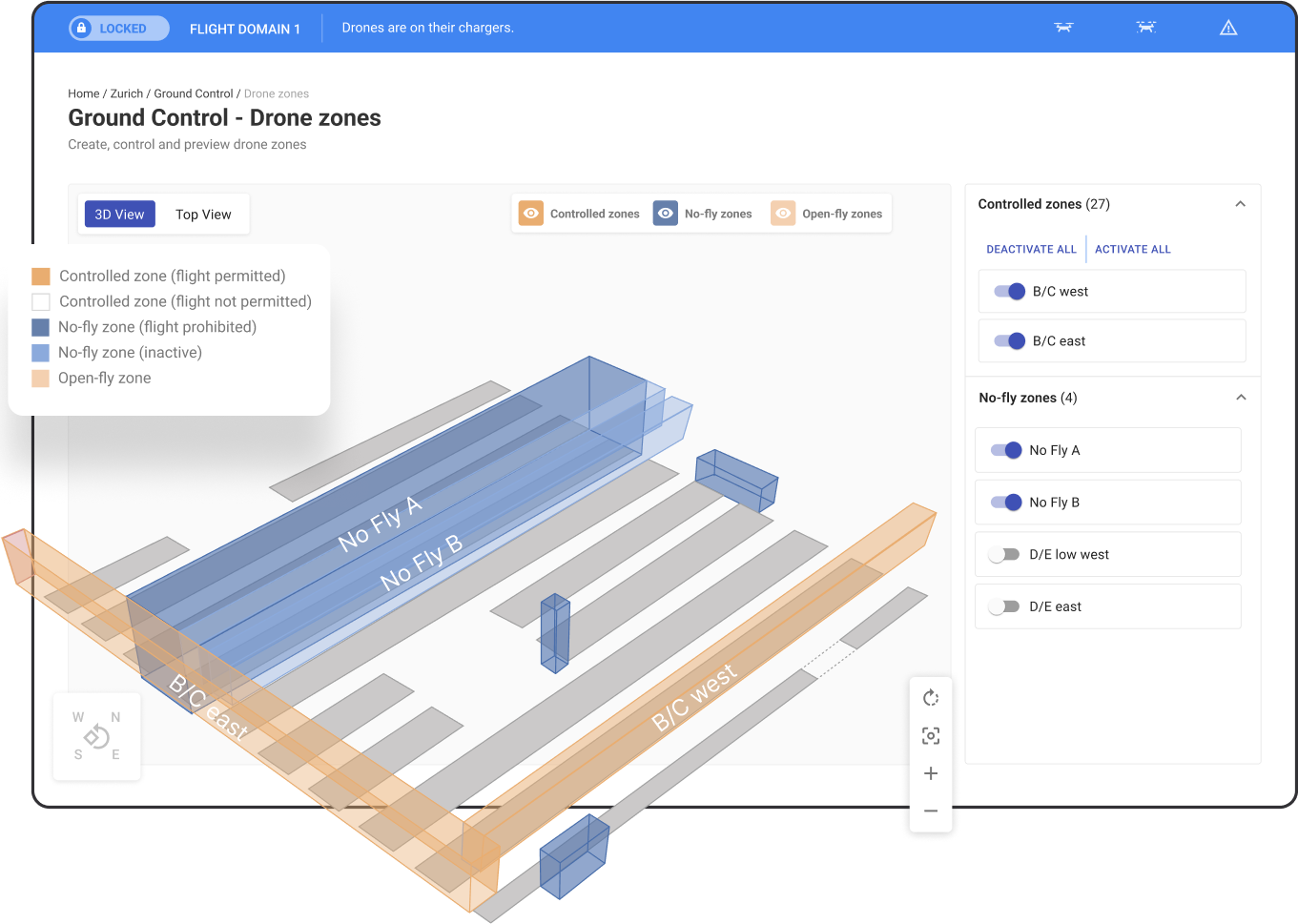Collapse the No-fly zones section
The width and height of the screenshot is (1298, 924).
1240,398
